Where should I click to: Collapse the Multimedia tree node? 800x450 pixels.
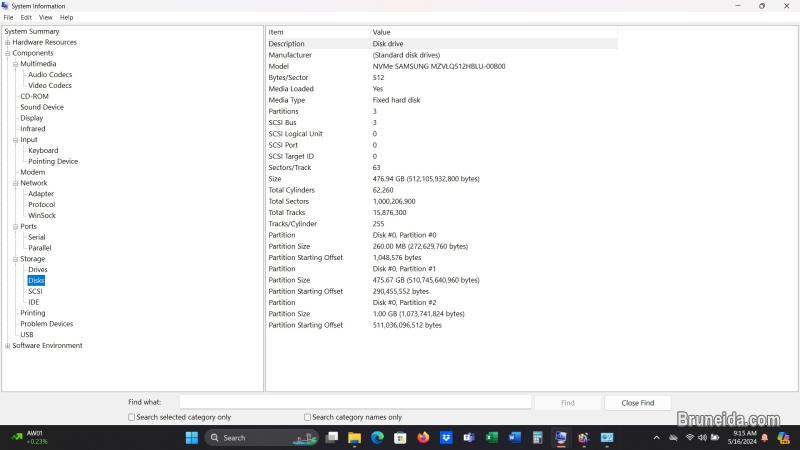16,64
